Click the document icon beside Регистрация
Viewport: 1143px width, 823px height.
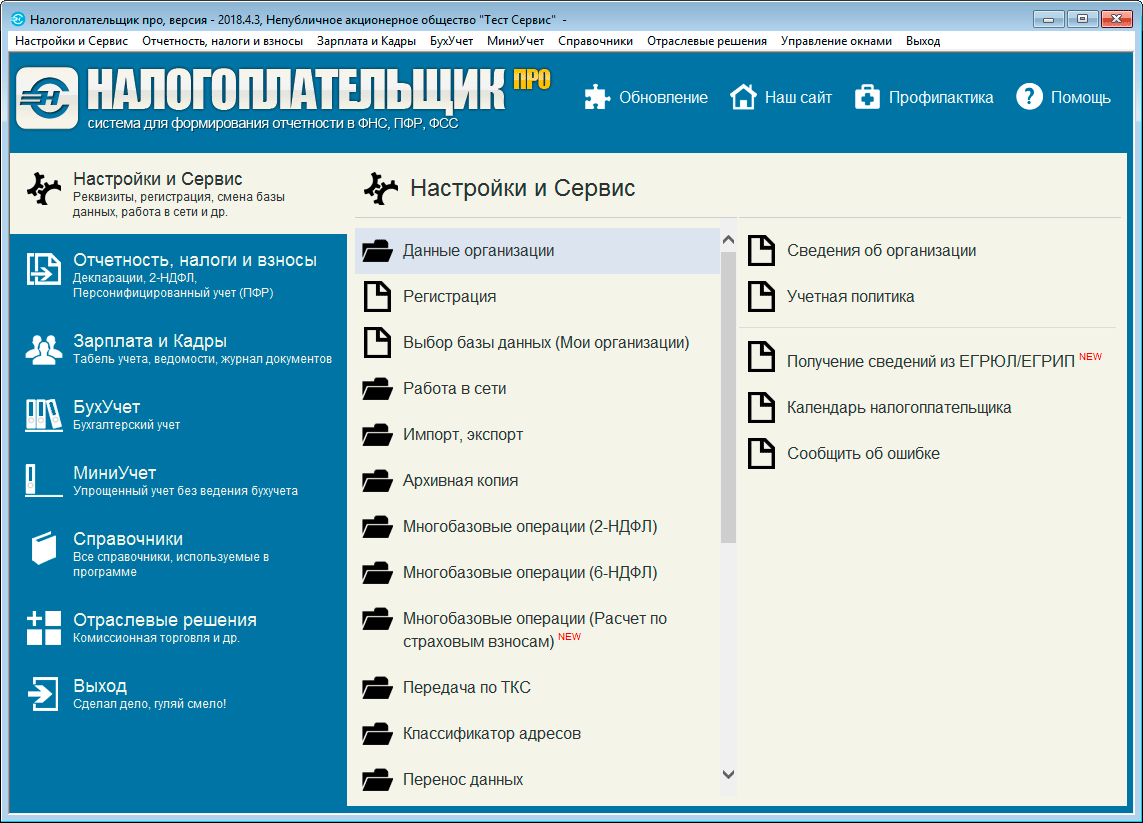pos(378,297)
